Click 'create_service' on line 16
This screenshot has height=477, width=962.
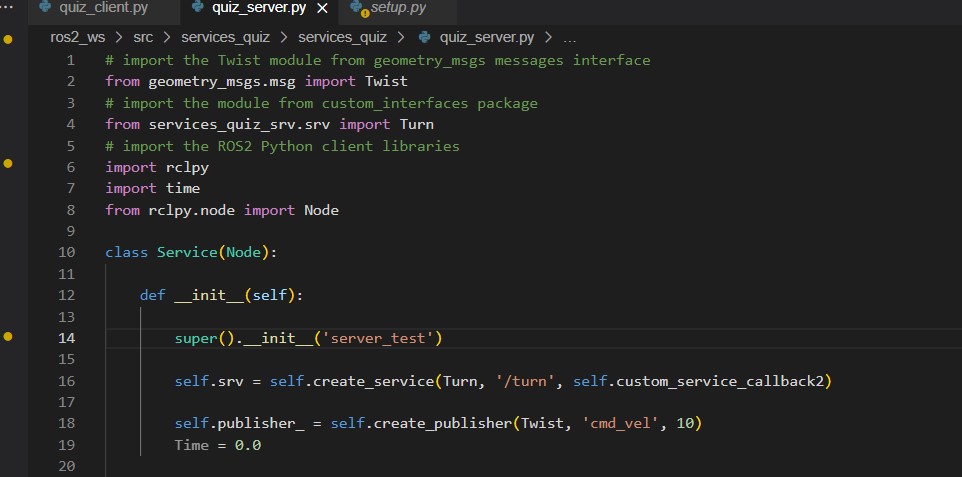coord(374,381)
